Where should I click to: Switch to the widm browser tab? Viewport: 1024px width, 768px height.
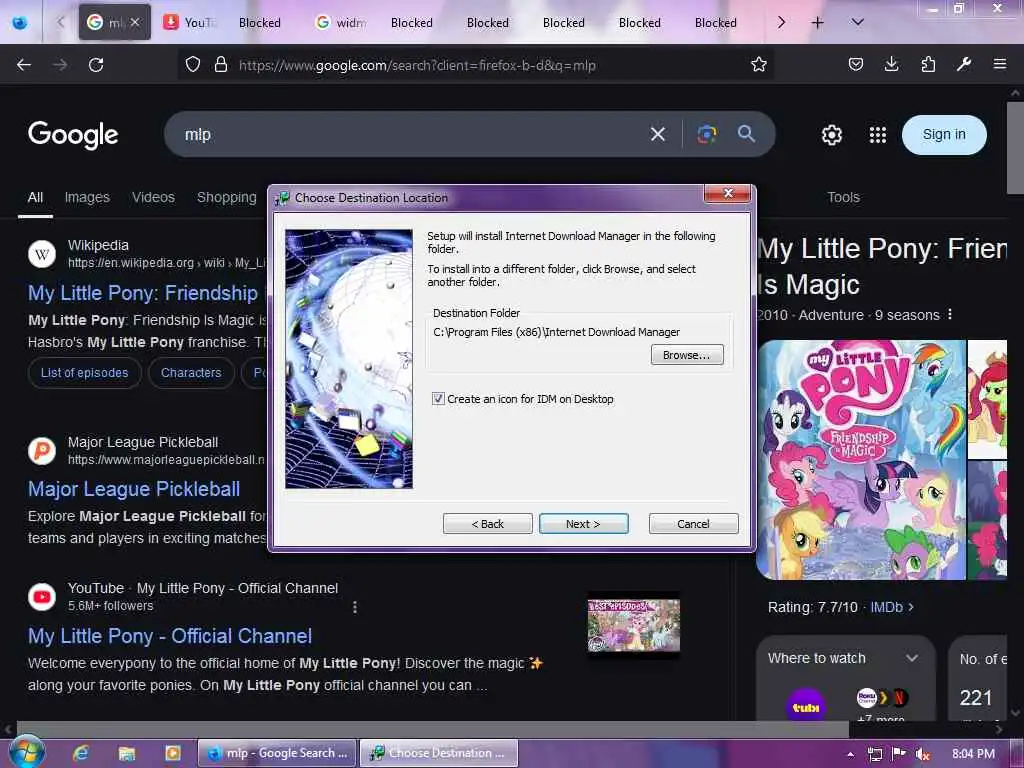point(342,23)
